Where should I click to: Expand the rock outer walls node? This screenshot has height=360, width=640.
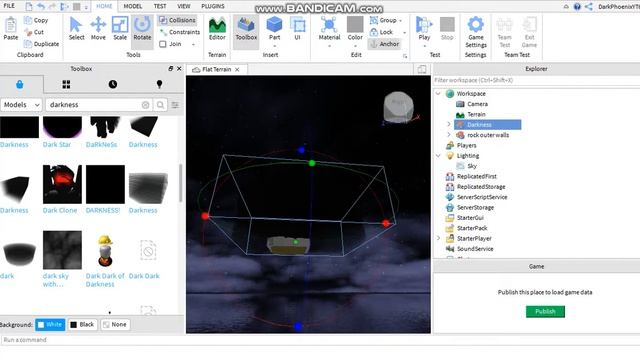(449, 135)
